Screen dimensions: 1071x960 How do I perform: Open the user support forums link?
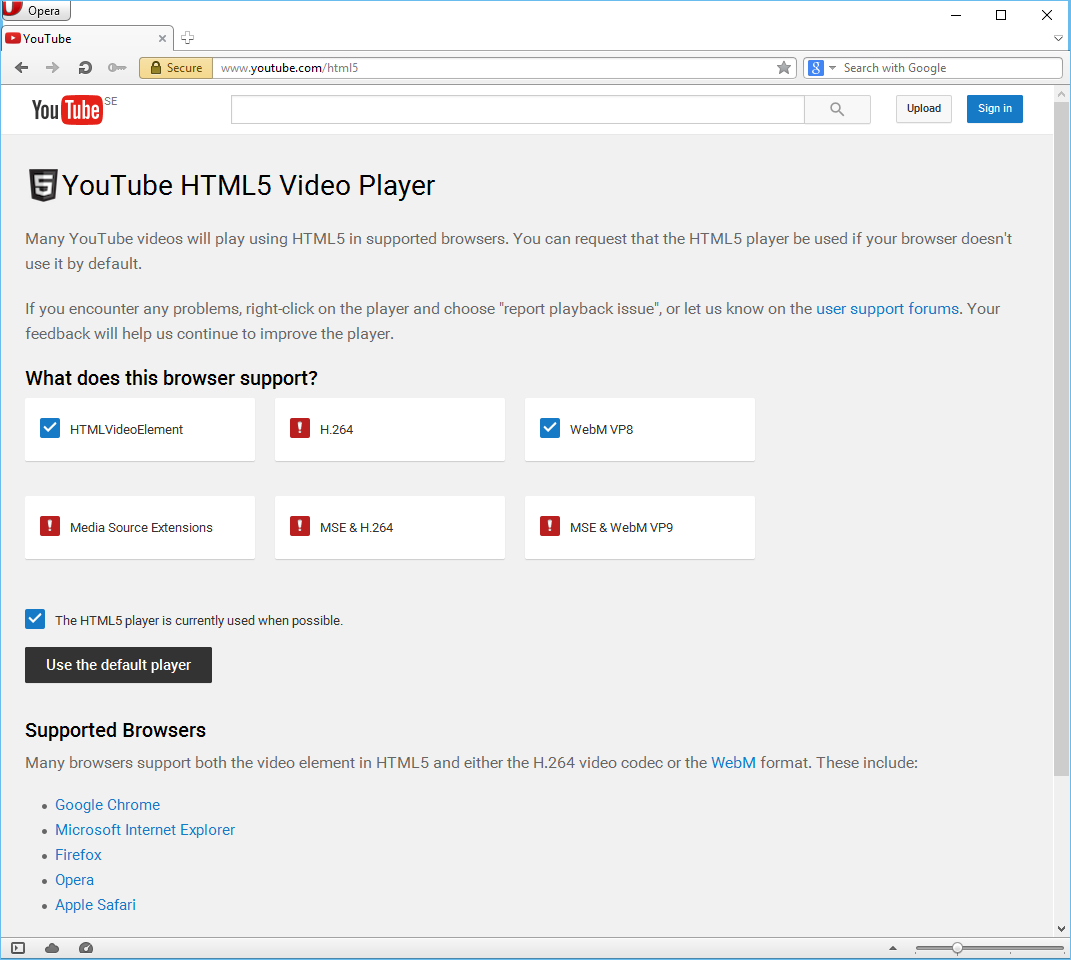pyautogui.click(x=887, y=309)
